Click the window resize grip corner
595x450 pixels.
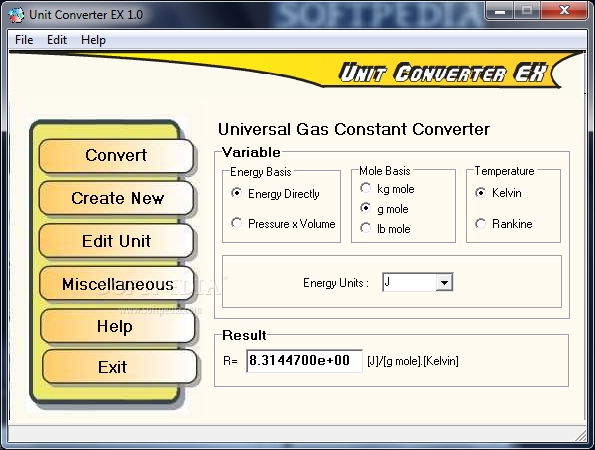point(581,435)
